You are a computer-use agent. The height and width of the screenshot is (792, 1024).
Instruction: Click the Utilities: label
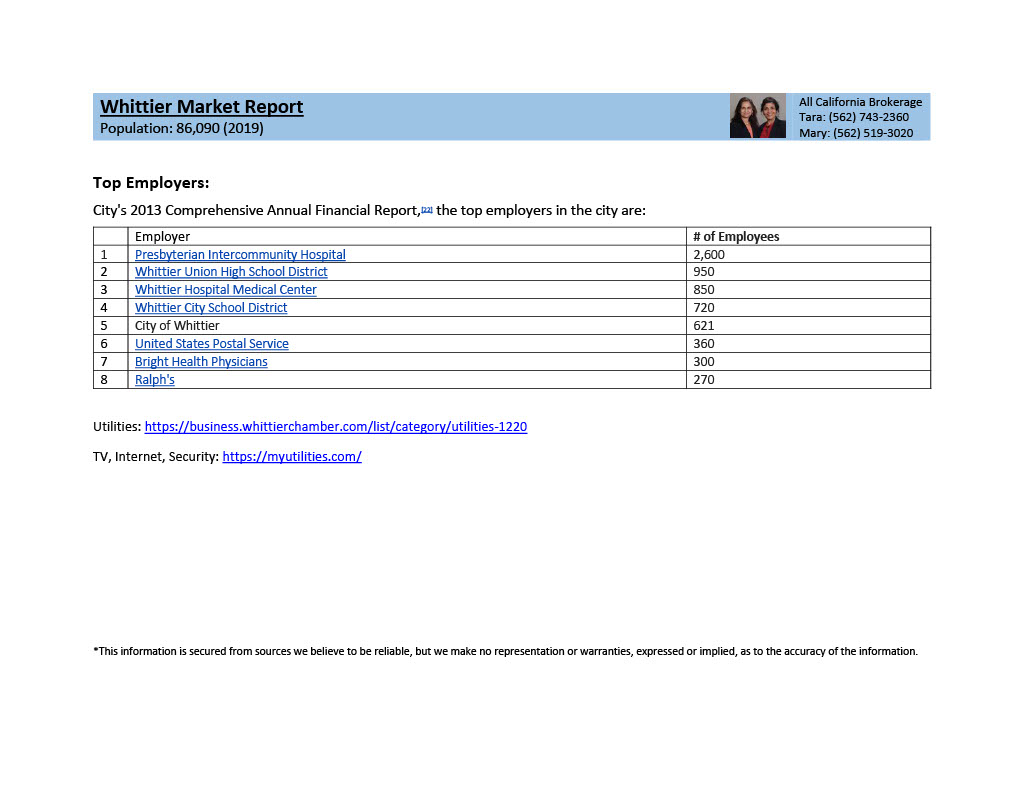pos(117,427)
